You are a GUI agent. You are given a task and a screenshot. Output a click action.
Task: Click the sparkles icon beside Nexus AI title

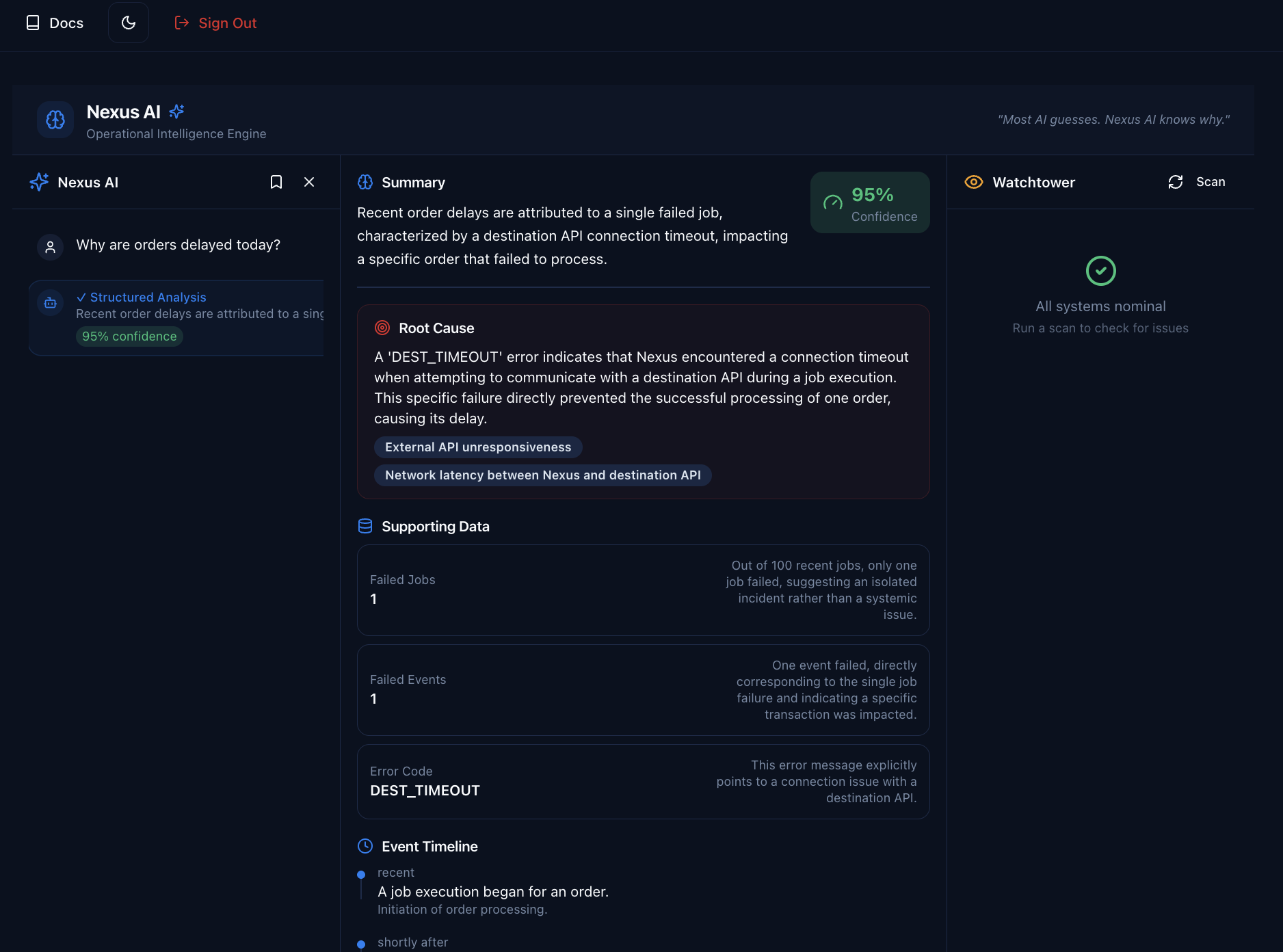point(176,111)
